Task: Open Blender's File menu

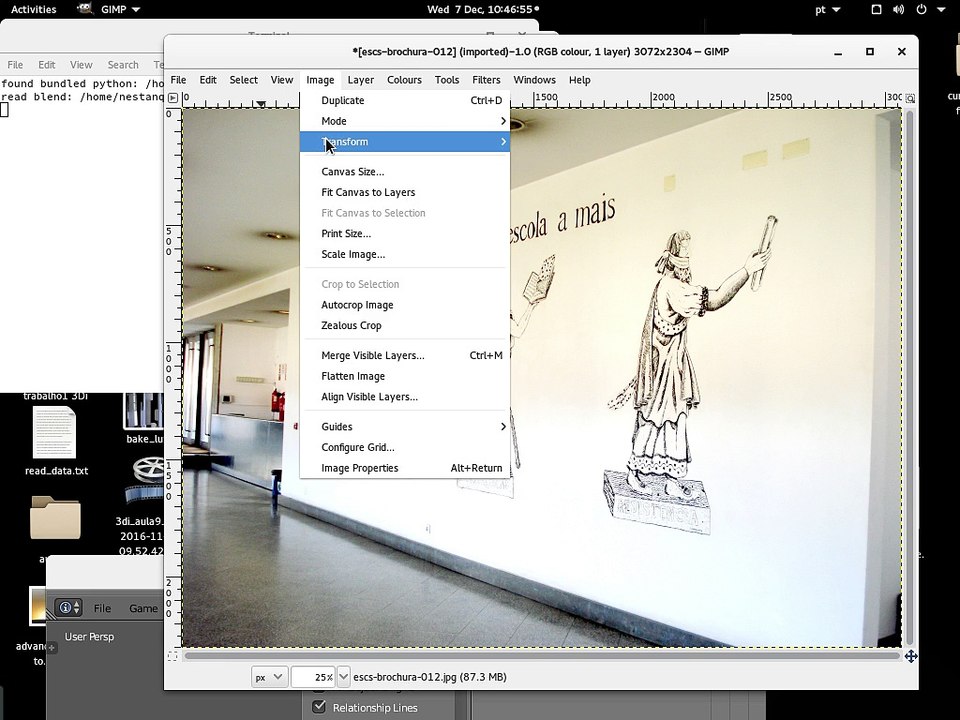Action: click(102, 609)
